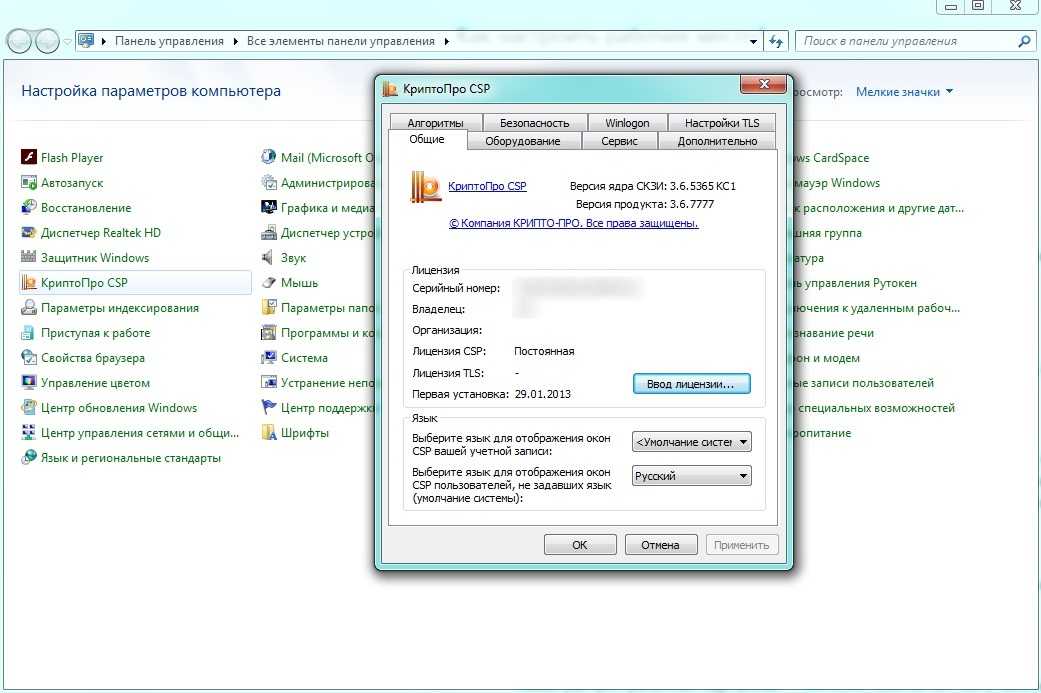
Task: Open the Русский language dropdown
Action: pos(691,476)
